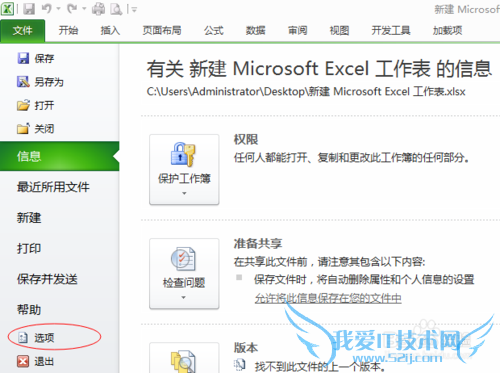Click the 保护工作簿 lock and key button
This screenshot has width=500, height=373.
184,169
